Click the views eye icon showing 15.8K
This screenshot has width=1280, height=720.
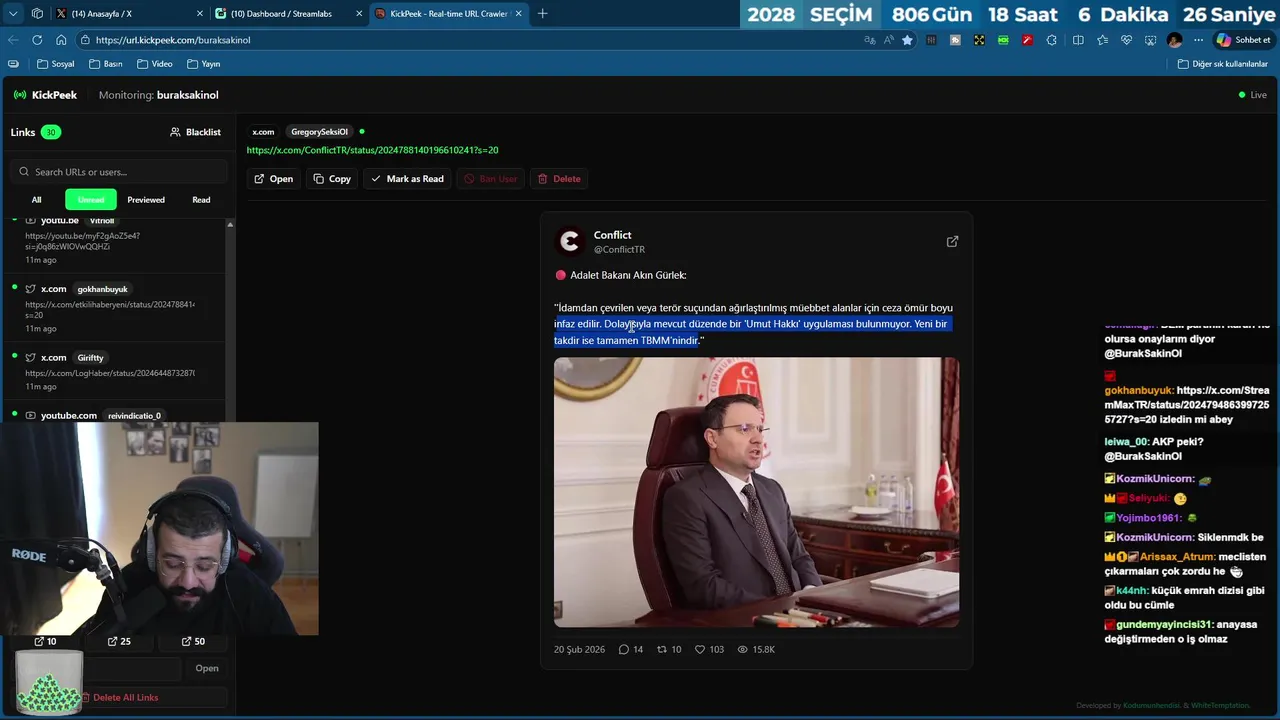(x=742, y=650)
